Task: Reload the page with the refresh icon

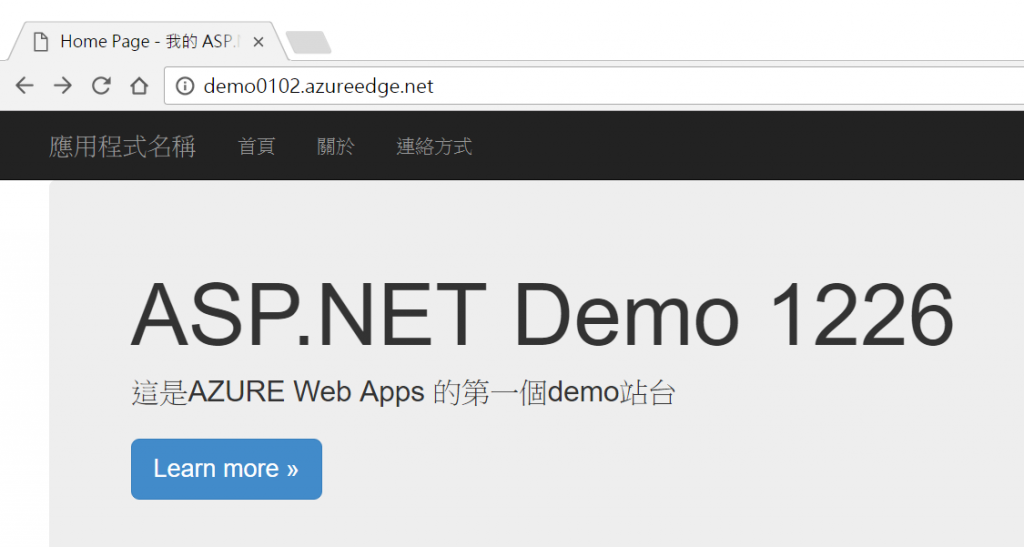Action: click(x=101, y=86)
